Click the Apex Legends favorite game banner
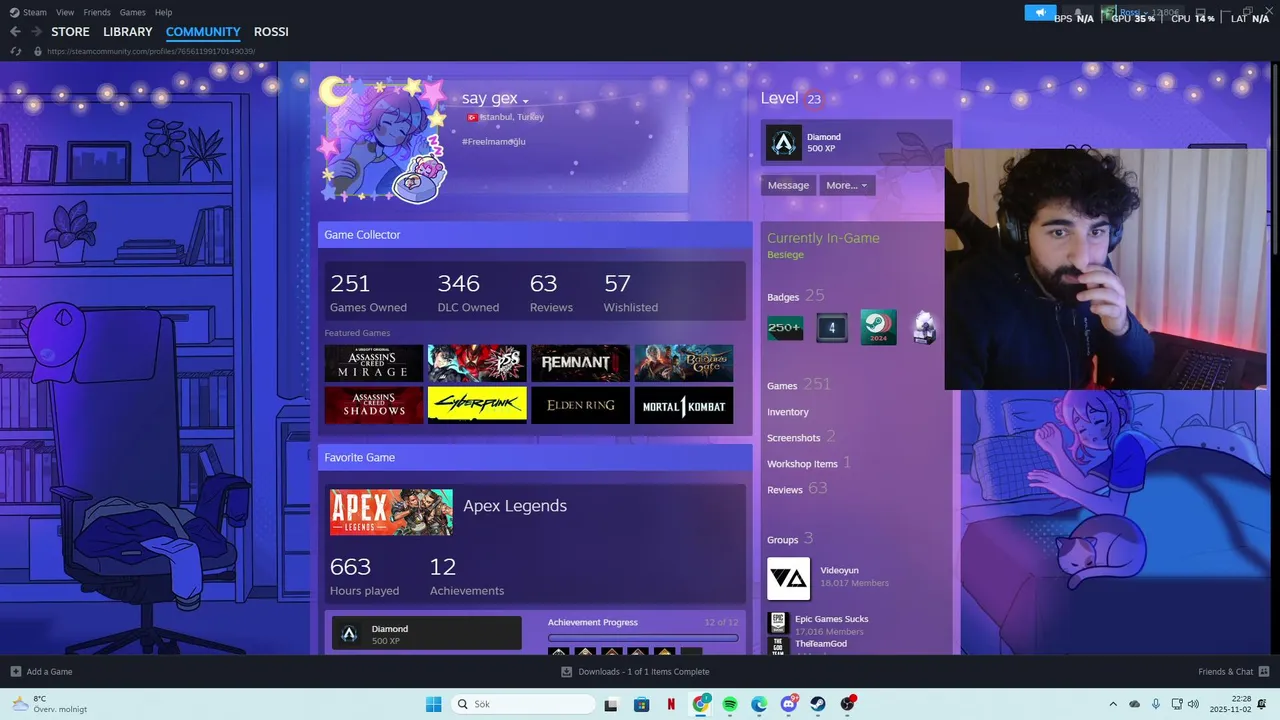The height and width of the screenshot is (720, 1280). (391, 512)
